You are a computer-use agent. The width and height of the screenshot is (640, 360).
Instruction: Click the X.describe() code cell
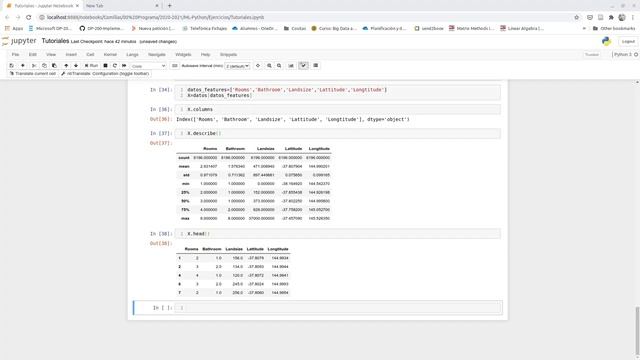coord(338,133)
